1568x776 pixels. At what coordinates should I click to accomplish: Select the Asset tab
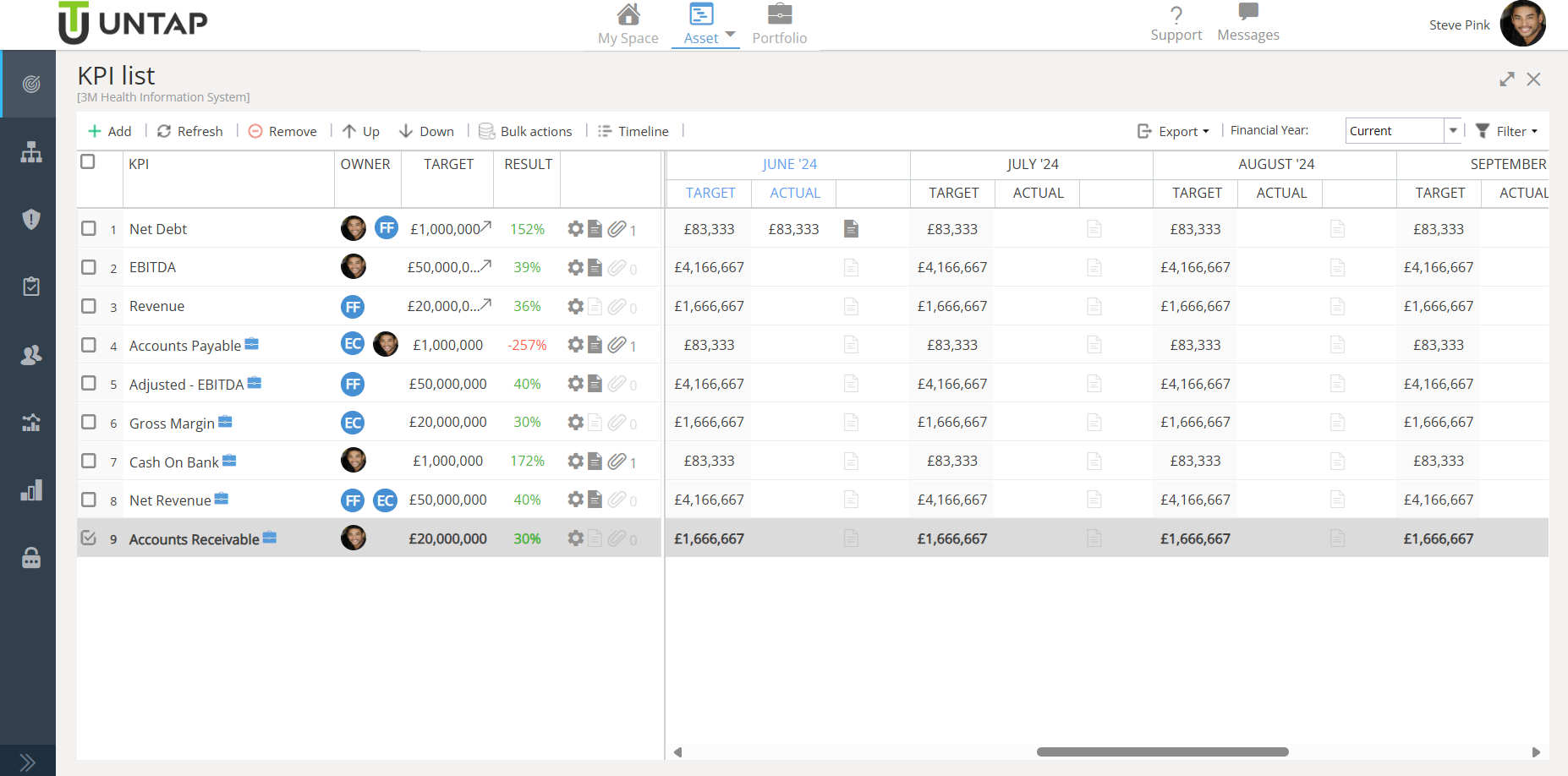click(x=701, y=25)
